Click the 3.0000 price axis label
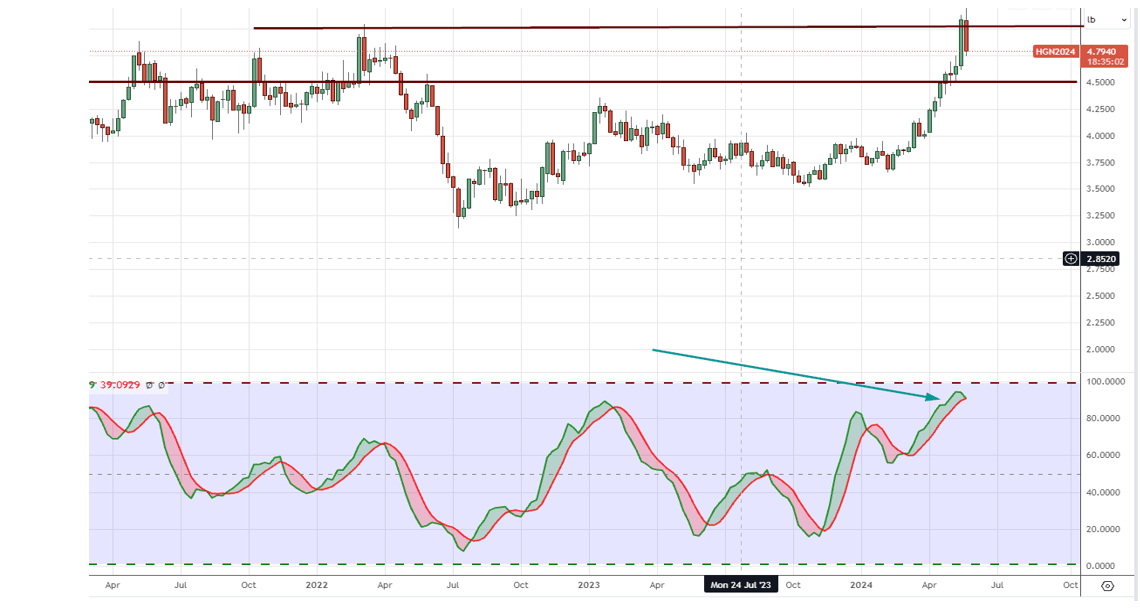Viewport: 1140px width, 609px height. pos(1101,243)
